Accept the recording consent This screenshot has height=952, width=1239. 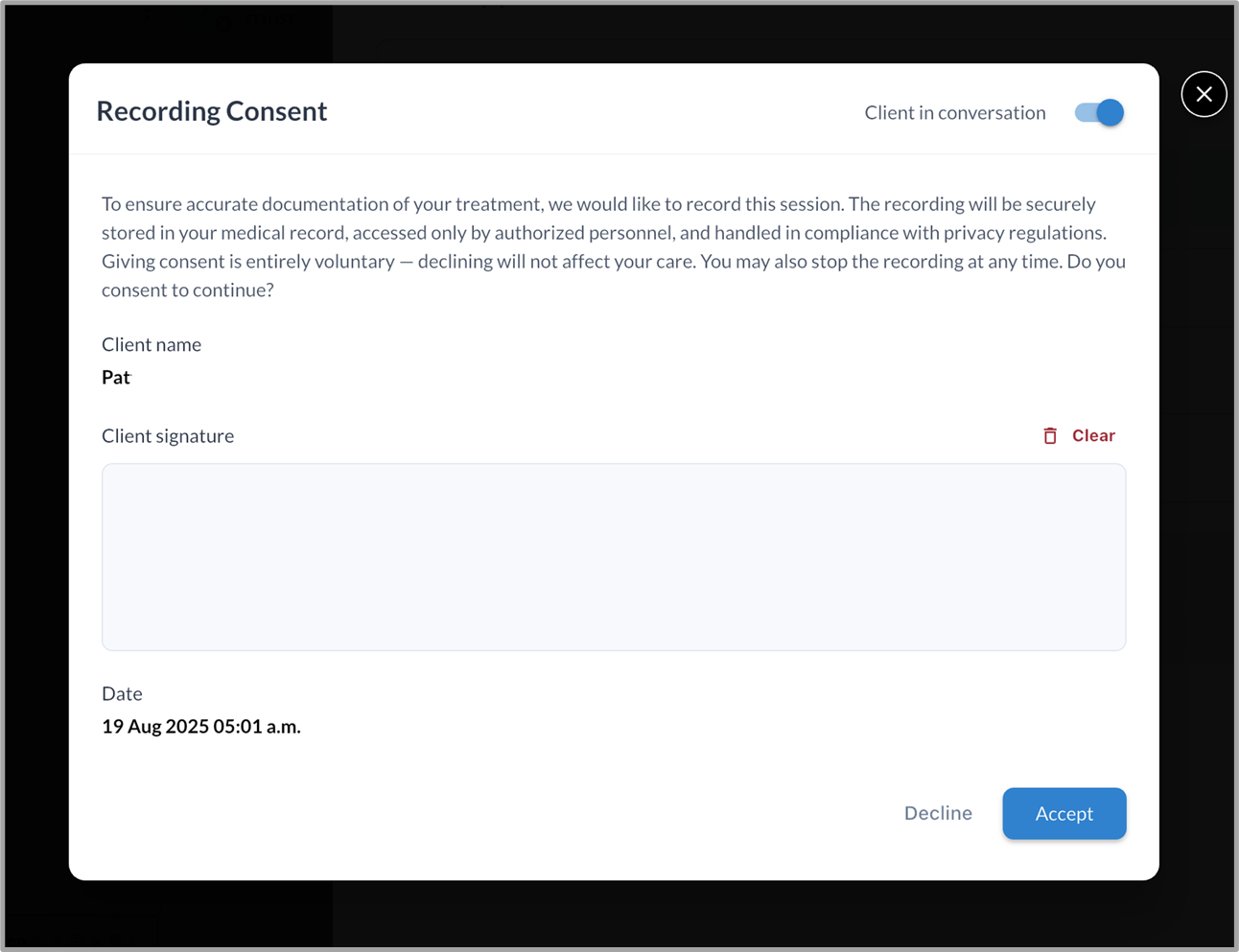click(x=1064, y=813)
